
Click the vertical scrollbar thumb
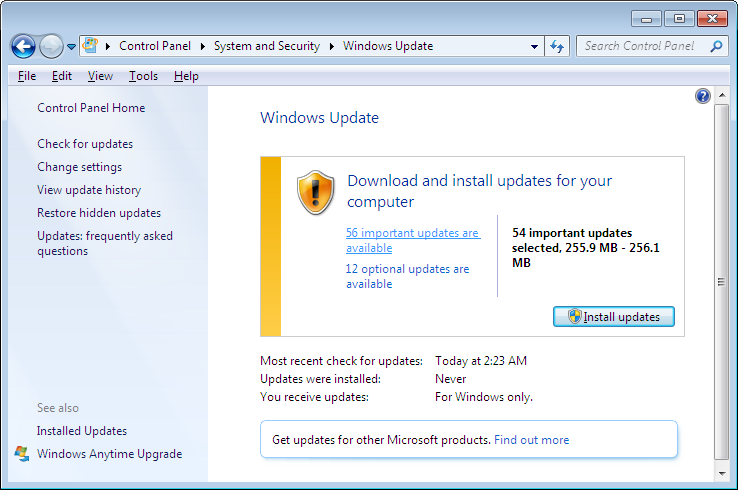(x=722, y=281)
